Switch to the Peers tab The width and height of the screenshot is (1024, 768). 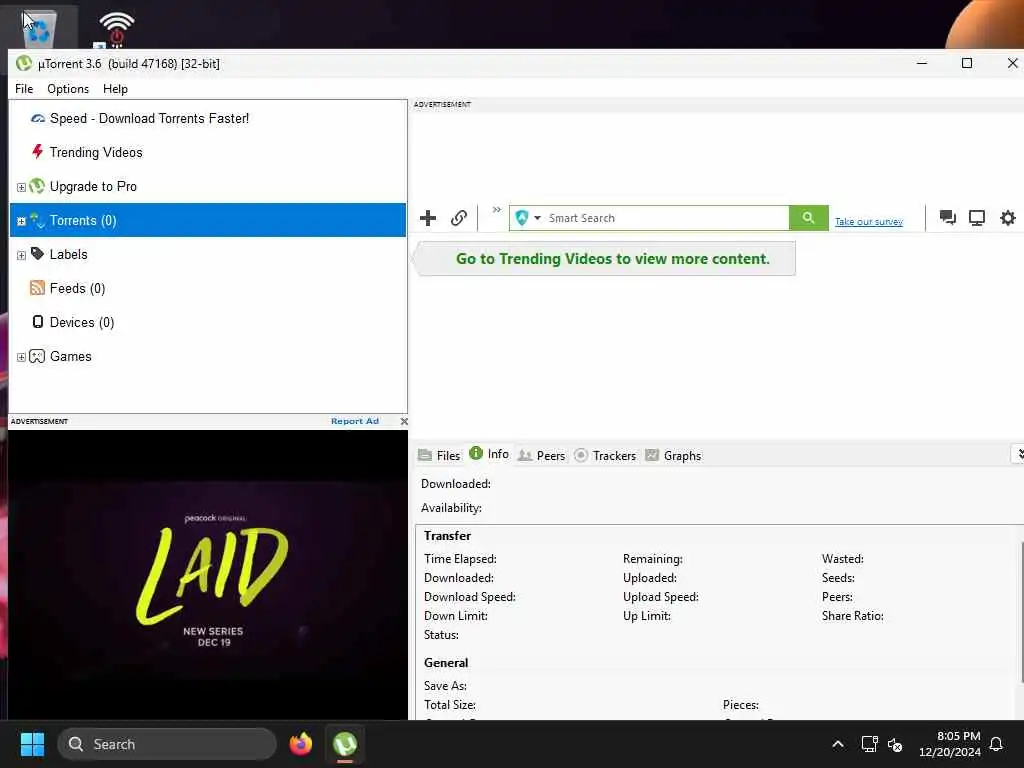point(541,455)
